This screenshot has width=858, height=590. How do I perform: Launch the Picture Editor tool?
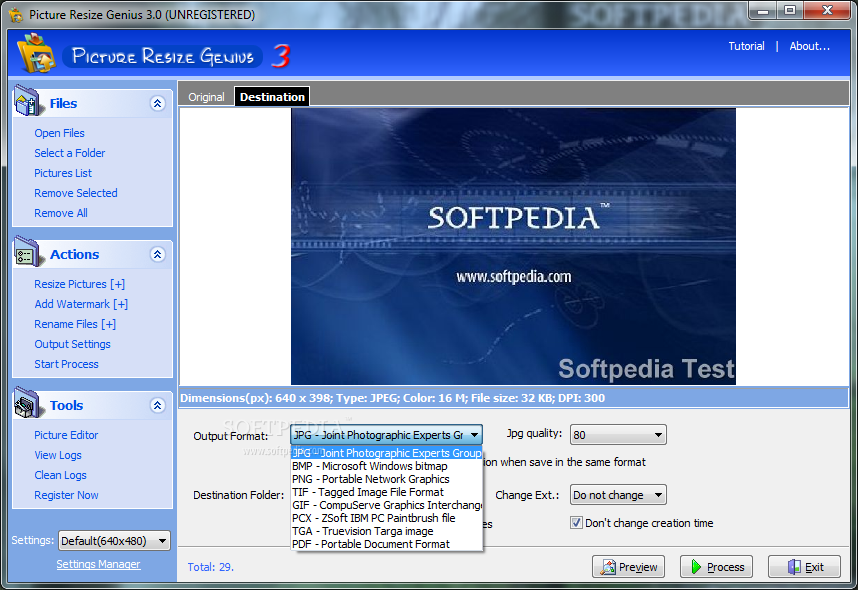[x=66, y=436]
